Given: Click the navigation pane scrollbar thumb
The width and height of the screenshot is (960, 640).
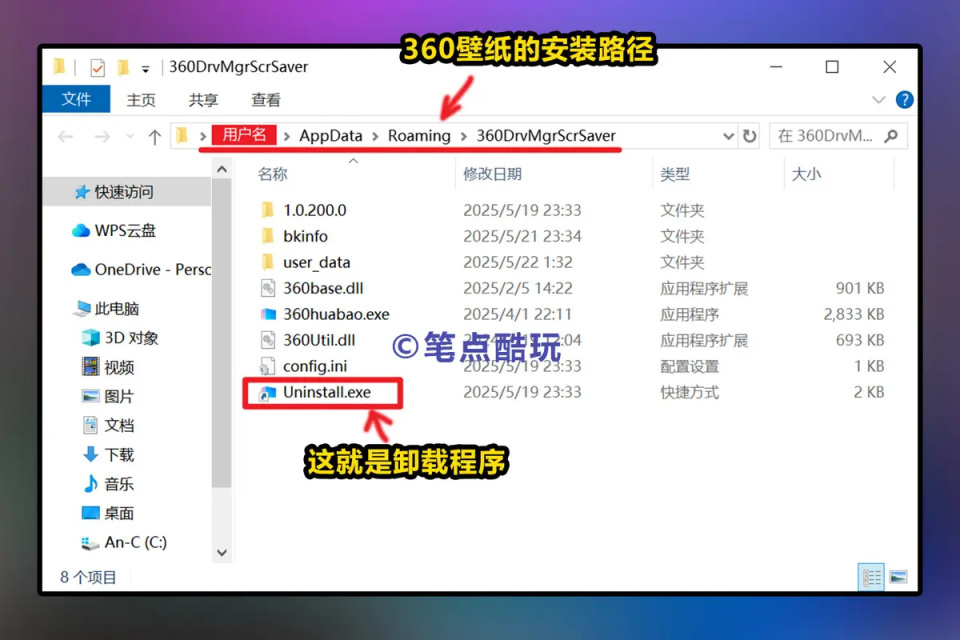Looking at the screenshot, I should click(x=222, y=334).
